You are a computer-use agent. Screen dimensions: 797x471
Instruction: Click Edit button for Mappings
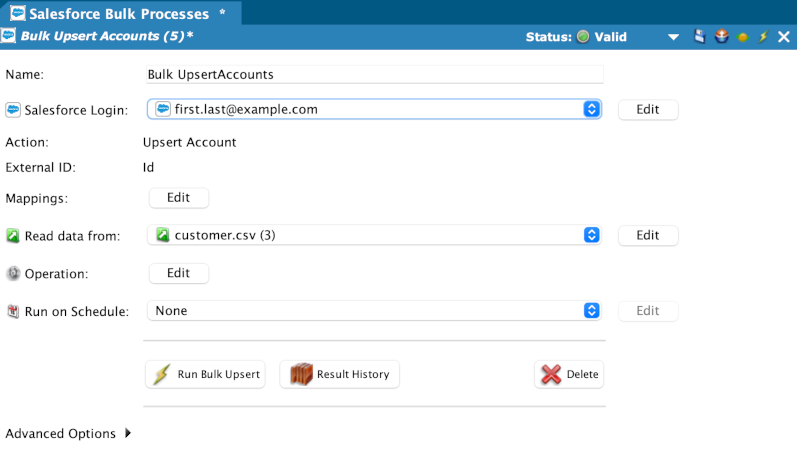(178, 198)
